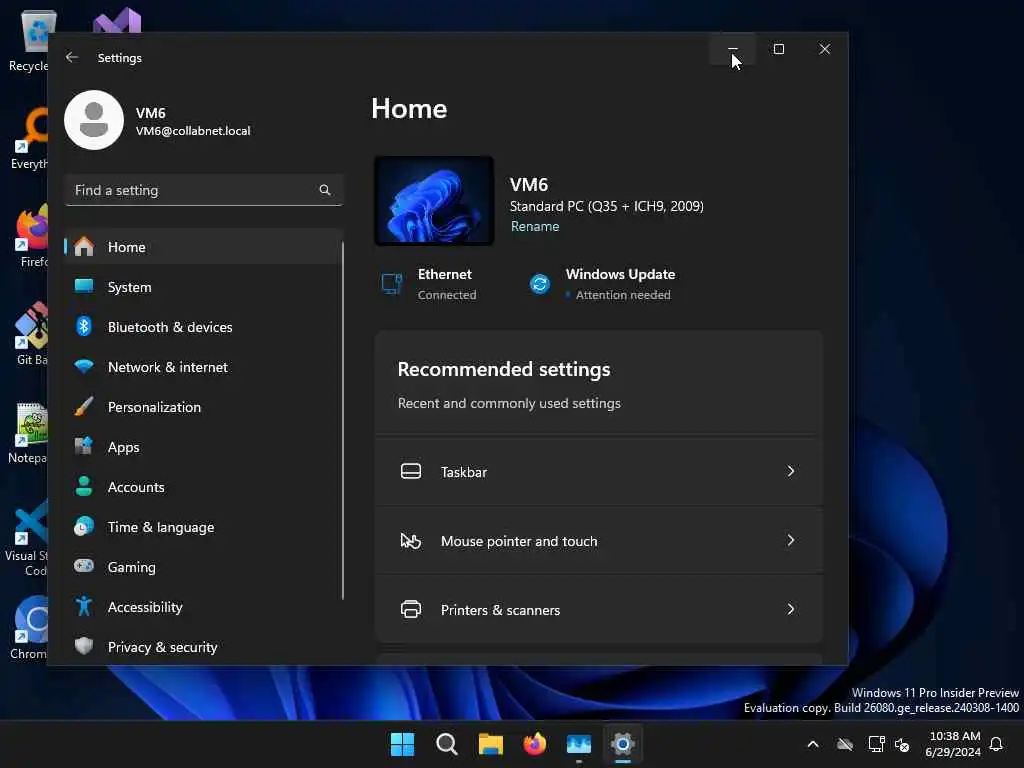1024x768 pixels.
Task: Click the Mouse pointer and touch icon
Action: coord(411,541)
